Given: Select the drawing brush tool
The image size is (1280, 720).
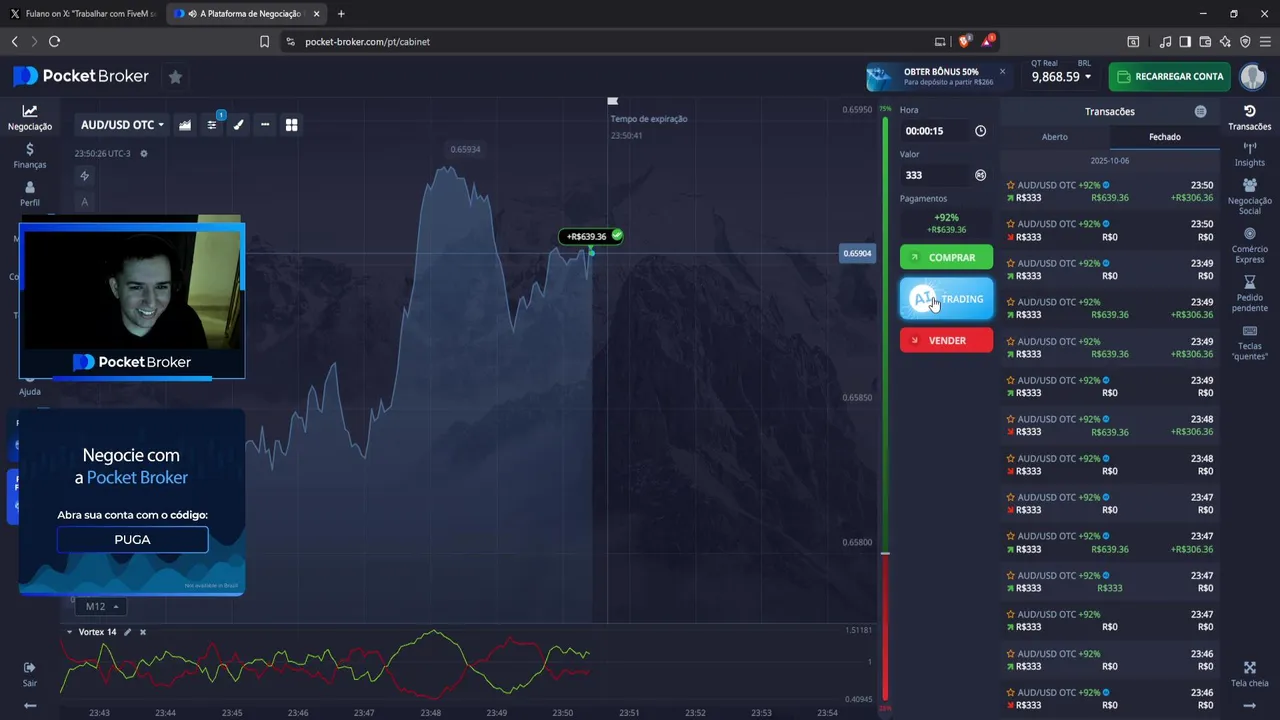Looking at the screenshot, I should pos(238,125).
